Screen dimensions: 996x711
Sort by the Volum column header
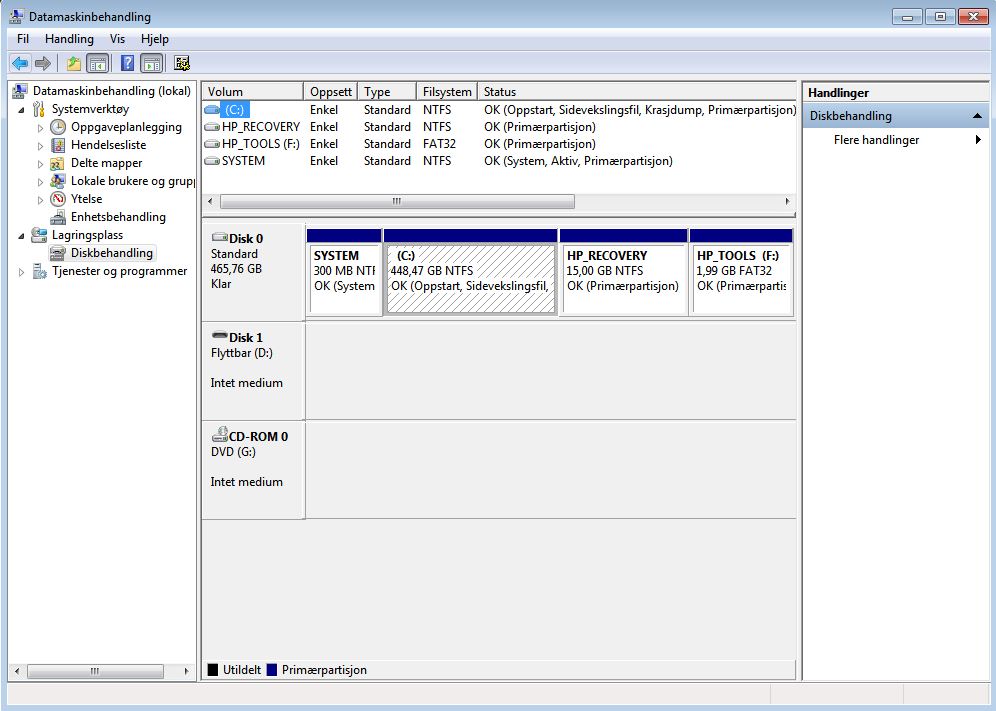point(252,91)
